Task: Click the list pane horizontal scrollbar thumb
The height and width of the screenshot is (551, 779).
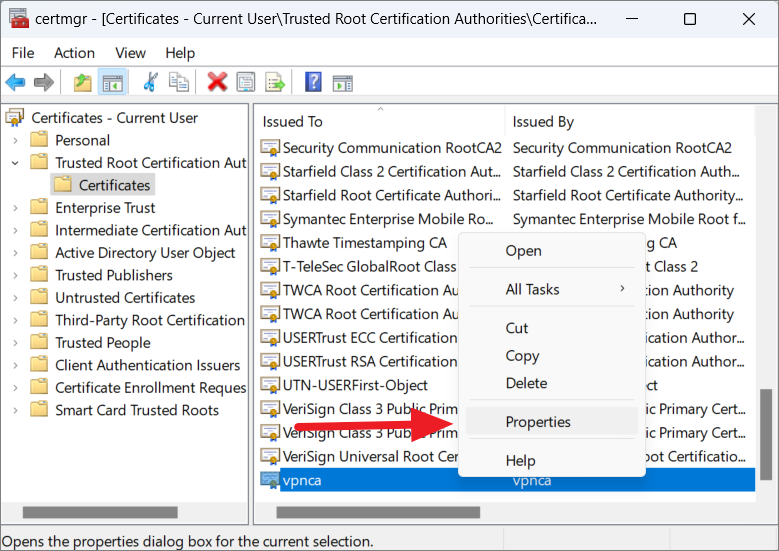Action: pos(378,512)
